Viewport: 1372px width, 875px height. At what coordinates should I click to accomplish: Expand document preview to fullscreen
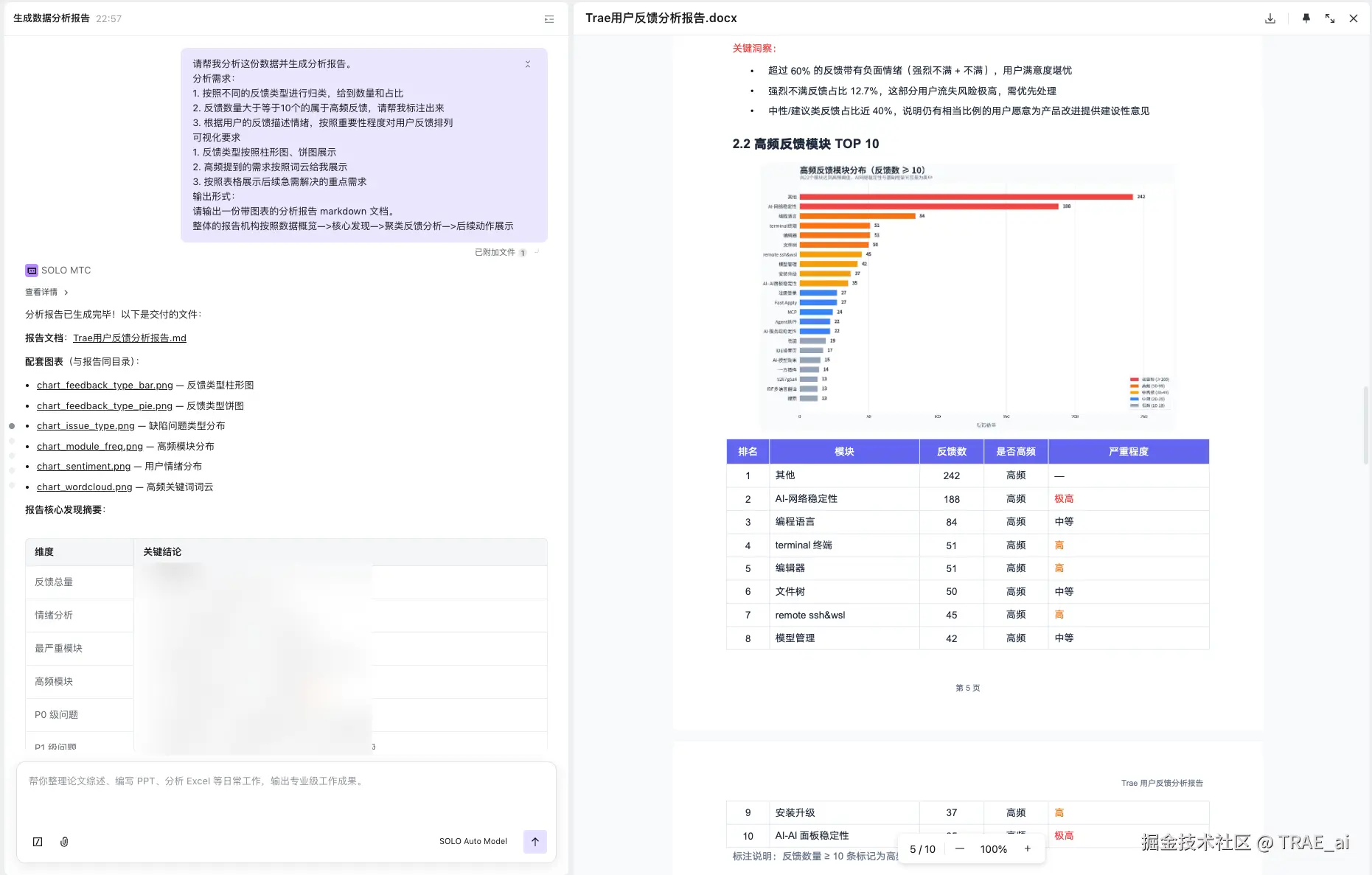pyautogui.click(x=1330, y=18)
